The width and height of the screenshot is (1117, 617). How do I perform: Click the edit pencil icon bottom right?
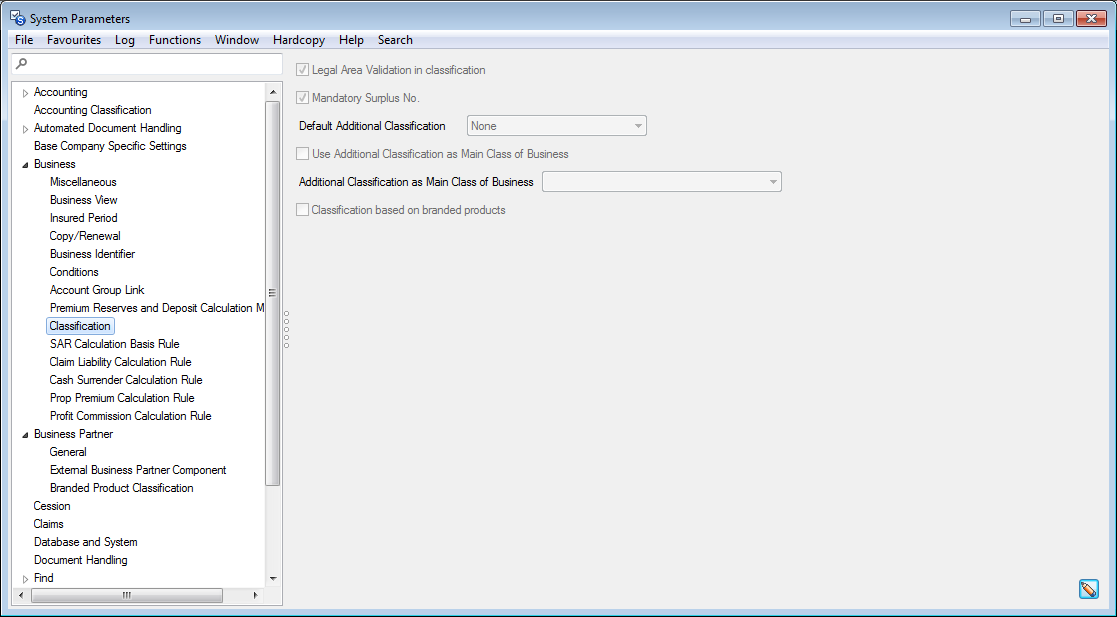(1089, 589)
